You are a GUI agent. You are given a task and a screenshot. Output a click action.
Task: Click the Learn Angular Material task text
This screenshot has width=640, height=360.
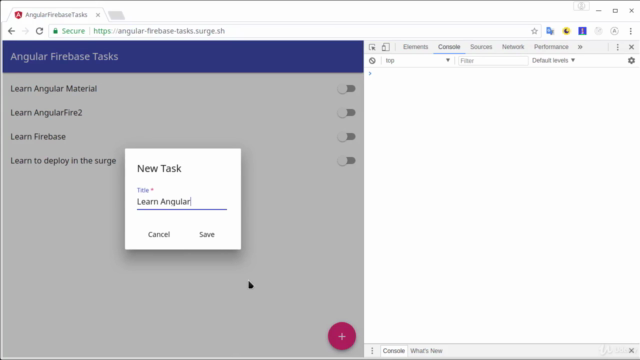coord(53,89)
